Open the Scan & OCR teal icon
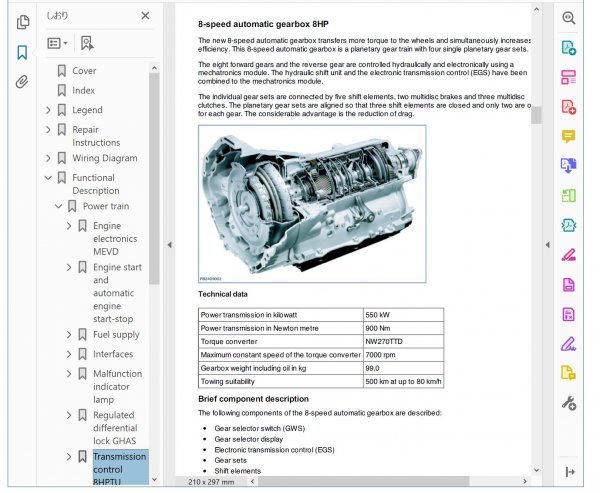The image size is (600, 493). 568,225
